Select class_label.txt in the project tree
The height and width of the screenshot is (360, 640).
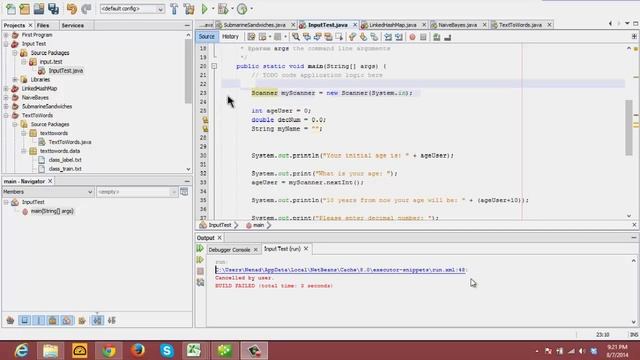pos(65,160)
